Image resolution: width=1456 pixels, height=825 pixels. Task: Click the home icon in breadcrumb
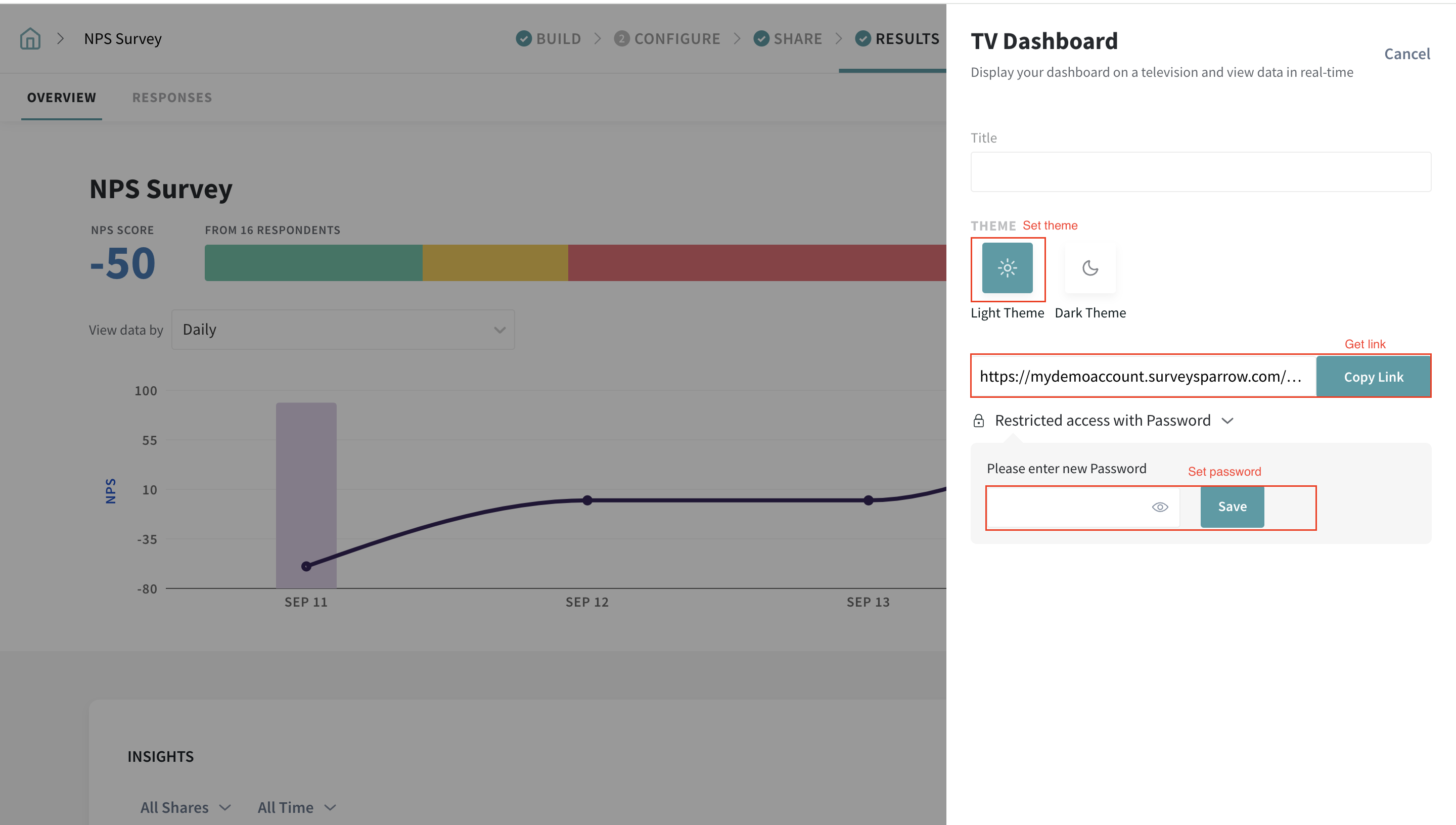(x=30, y=38)
